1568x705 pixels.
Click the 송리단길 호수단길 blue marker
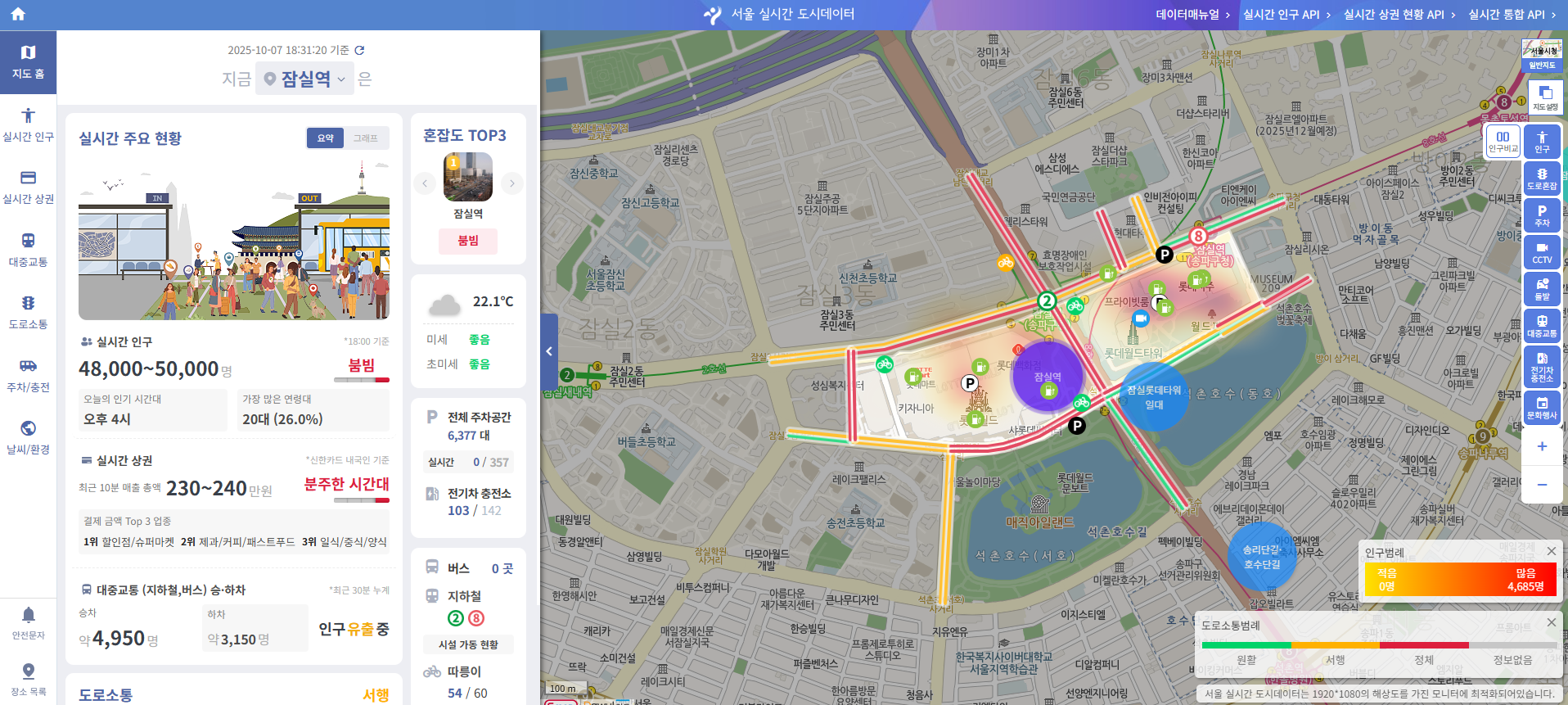pos(1262,557)
